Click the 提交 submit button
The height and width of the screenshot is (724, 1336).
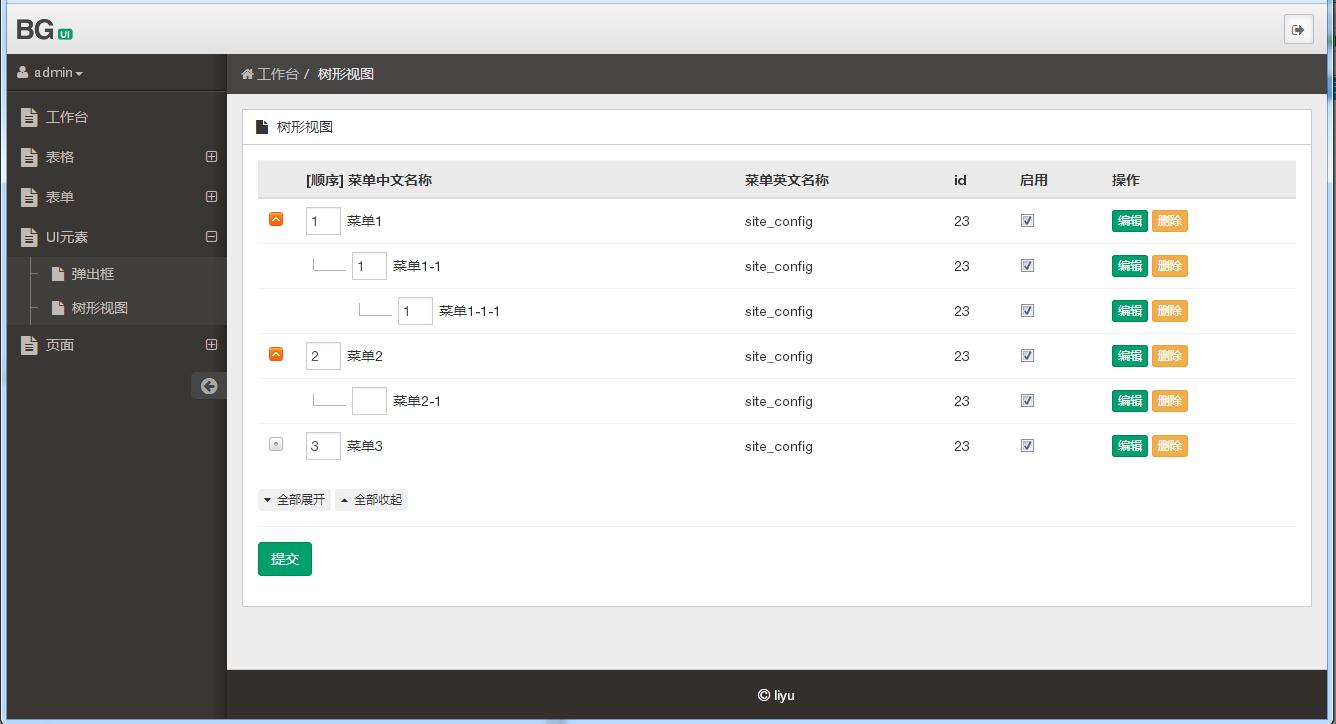pos(284,558)
